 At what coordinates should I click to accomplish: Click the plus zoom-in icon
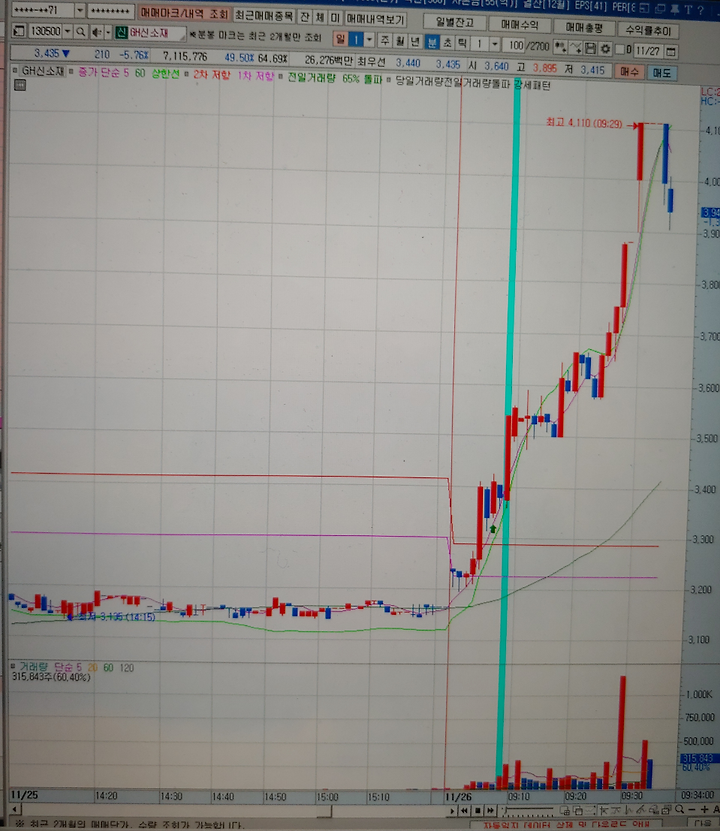(x=704, y=809)
